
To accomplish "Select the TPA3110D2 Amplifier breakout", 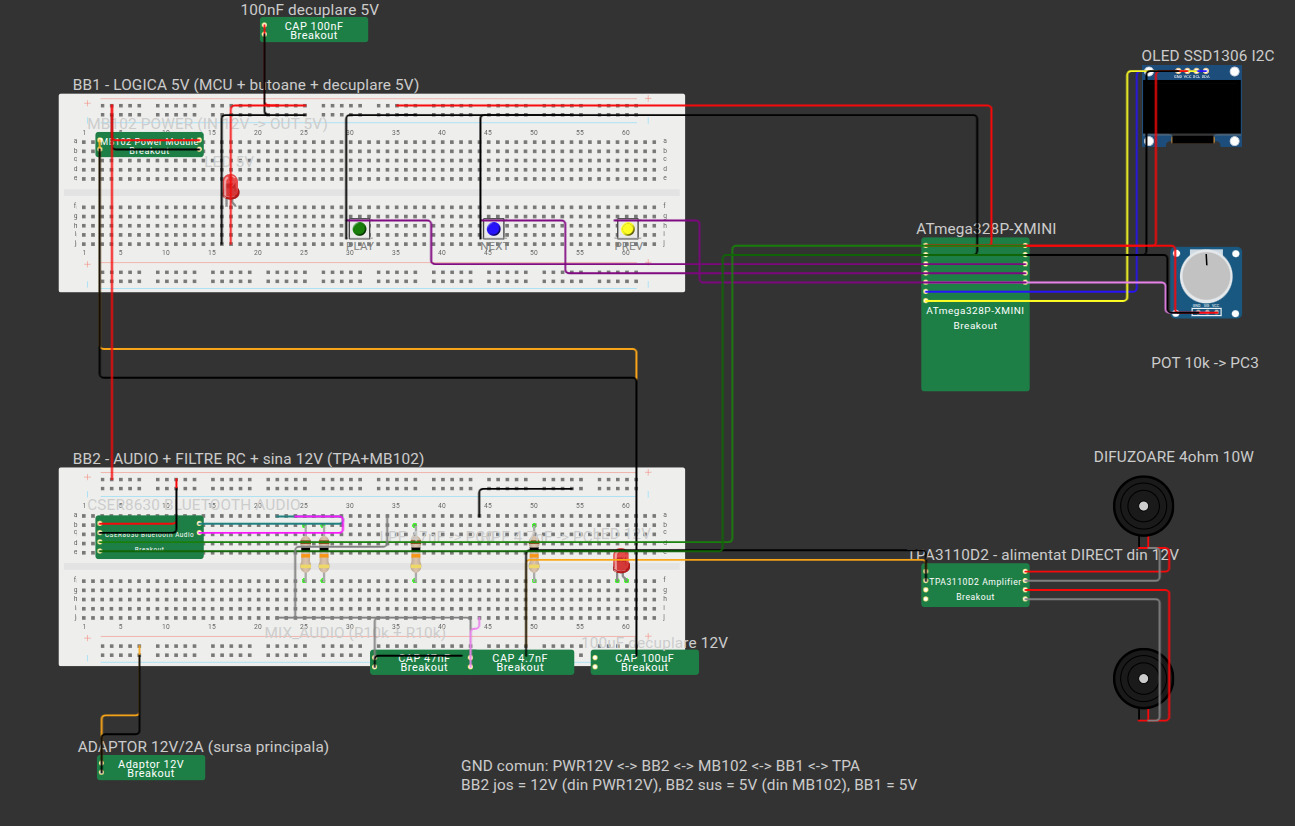I will (x=975, y=585).
